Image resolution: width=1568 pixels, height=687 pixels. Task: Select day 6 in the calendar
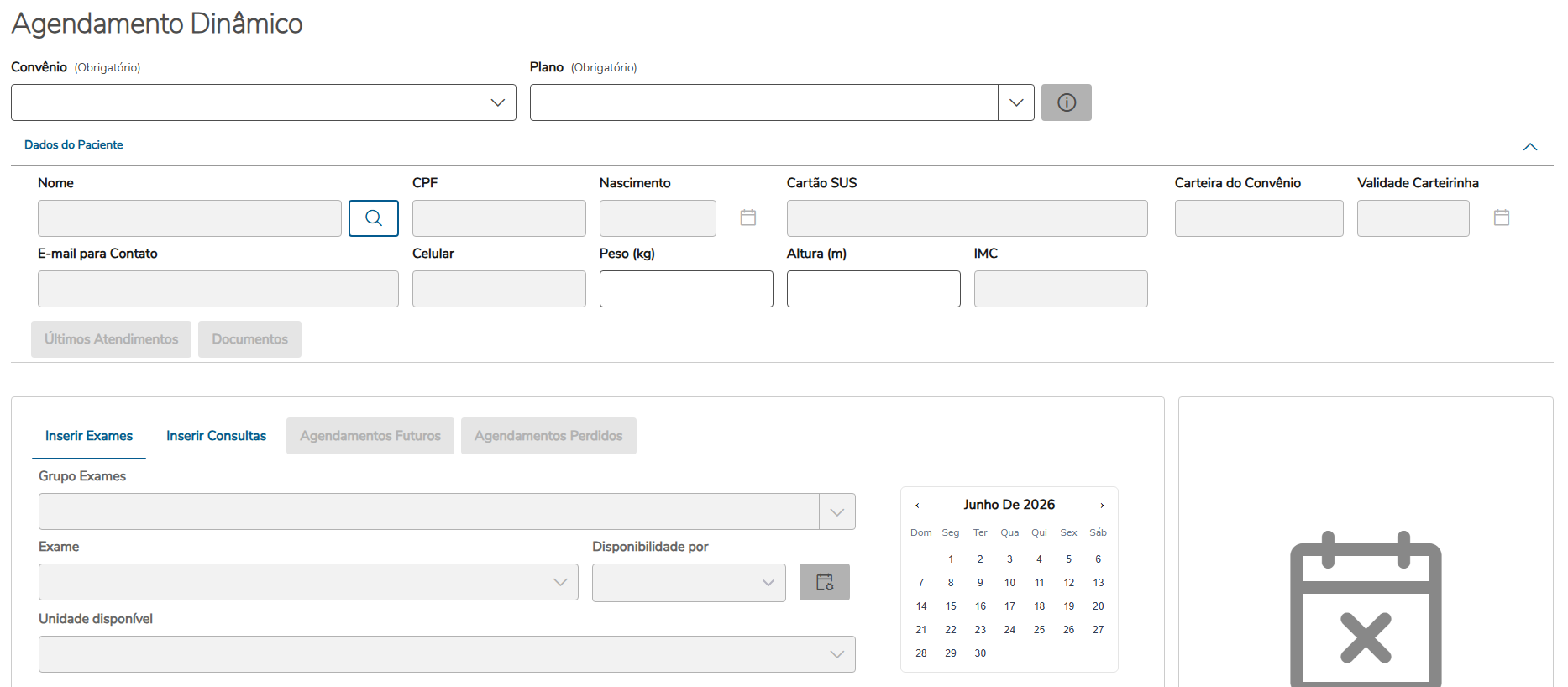click(1098, 559)
